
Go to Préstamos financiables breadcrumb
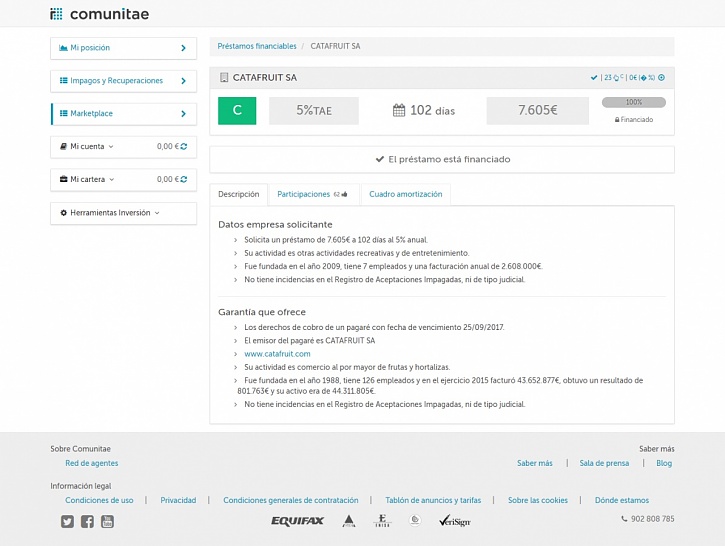pos(257,46)
